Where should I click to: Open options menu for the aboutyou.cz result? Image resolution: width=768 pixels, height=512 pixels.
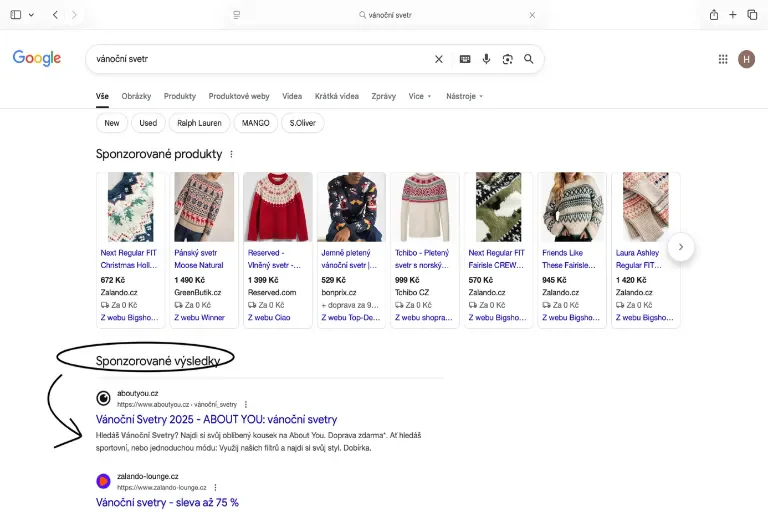(246, 405)
